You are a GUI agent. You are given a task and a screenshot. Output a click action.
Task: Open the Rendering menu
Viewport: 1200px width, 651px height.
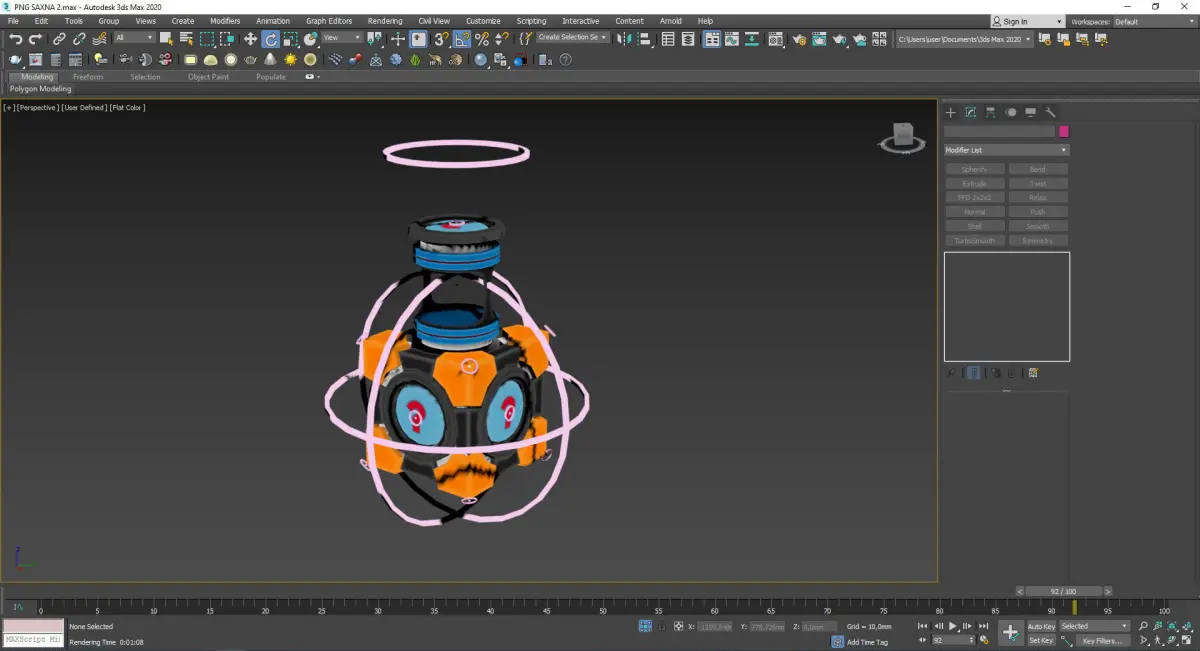385,21
